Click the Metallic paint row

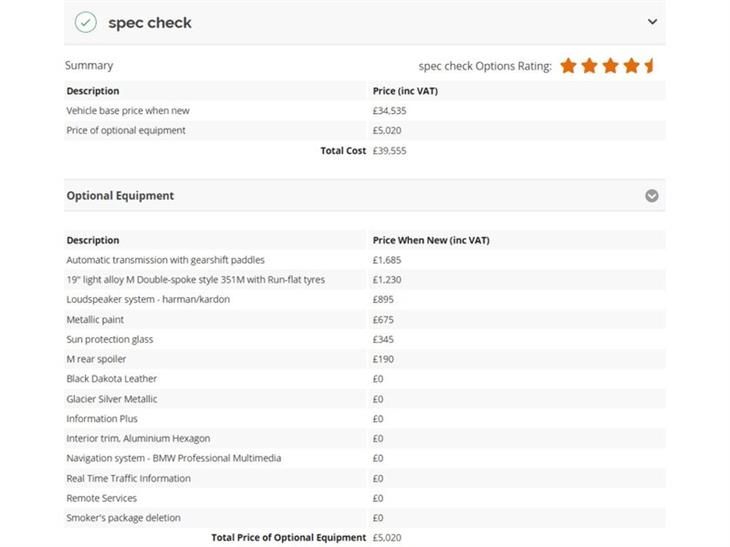[x=365, y=319]
